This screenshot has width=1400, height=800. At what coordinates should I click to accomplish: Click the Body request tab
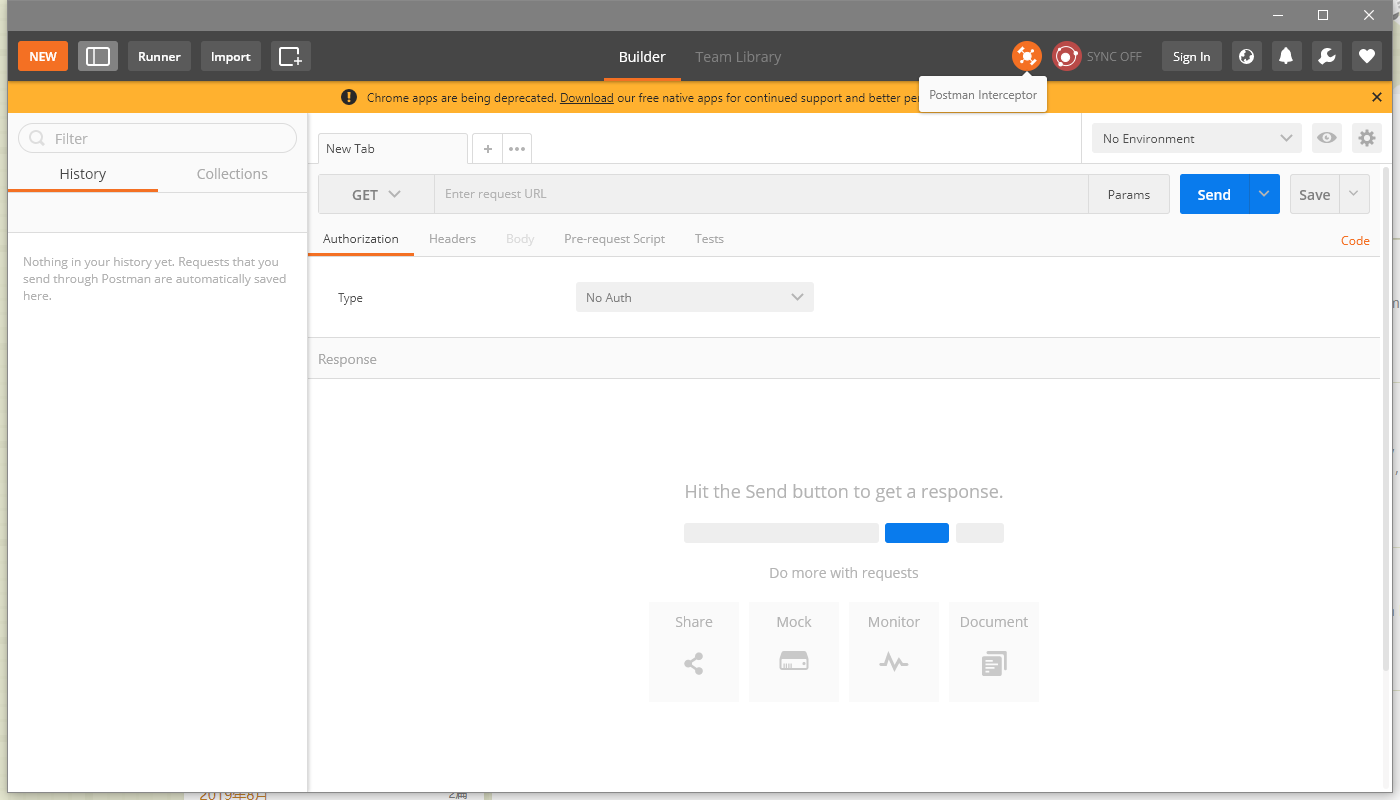[520, 239]
